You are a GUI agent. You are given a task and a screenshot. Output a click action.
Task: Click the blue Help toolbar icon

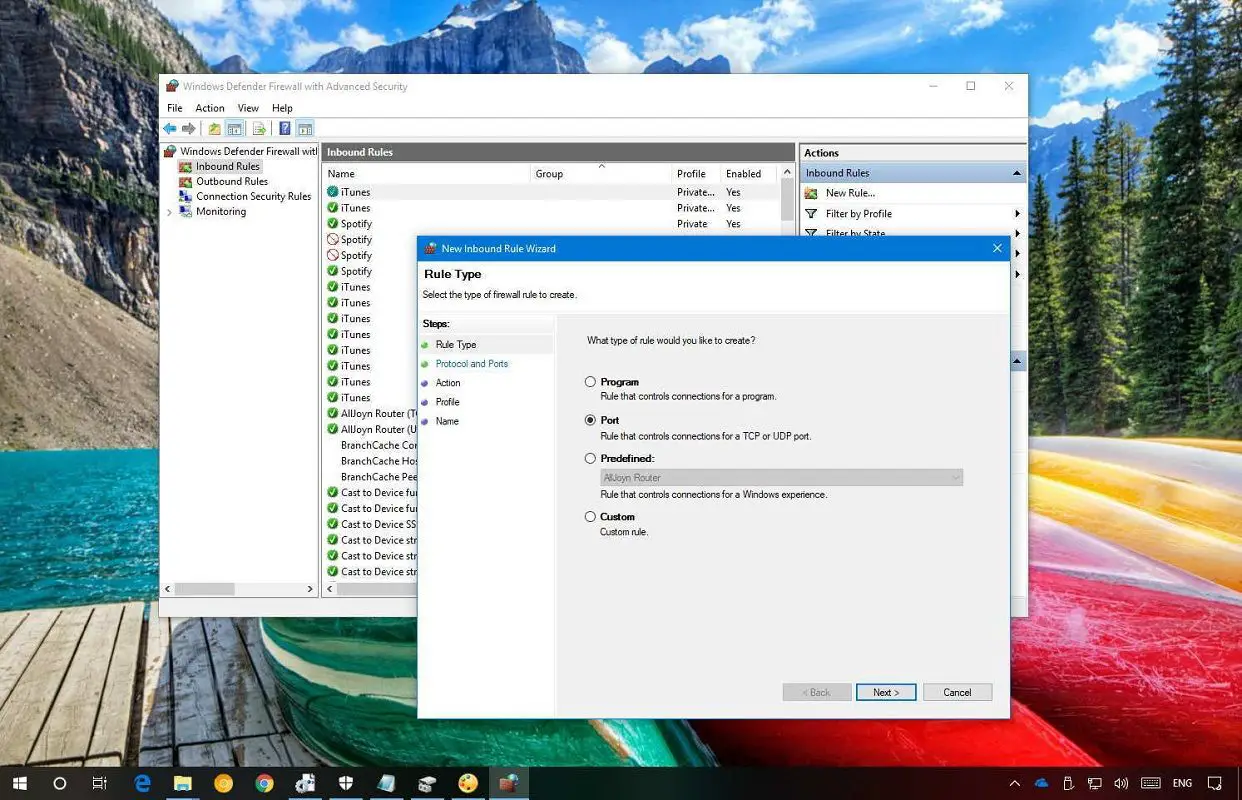coord(285,129)
